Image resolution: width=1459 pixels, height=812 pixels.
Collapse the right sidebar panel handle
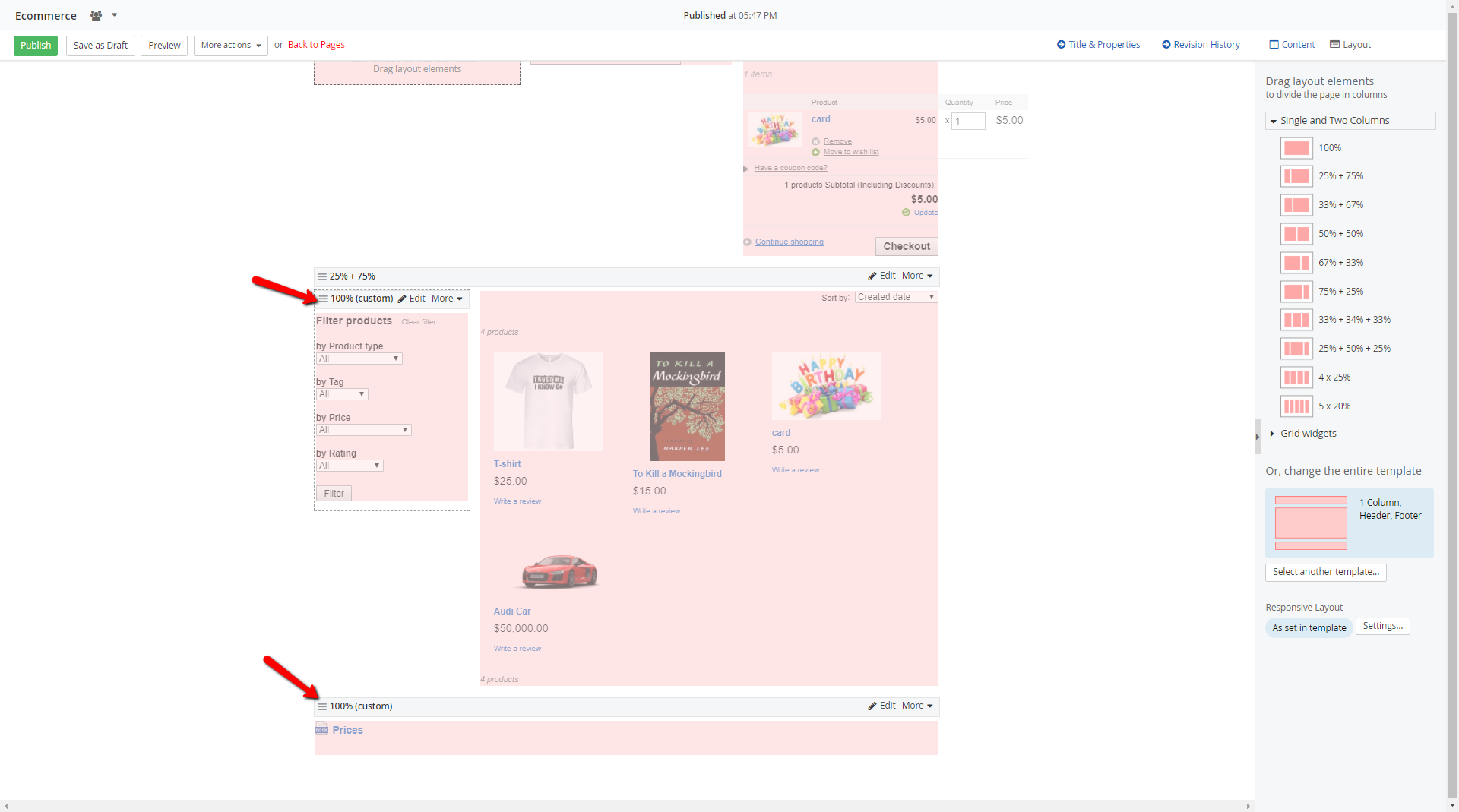click(x=1258, y=436)
